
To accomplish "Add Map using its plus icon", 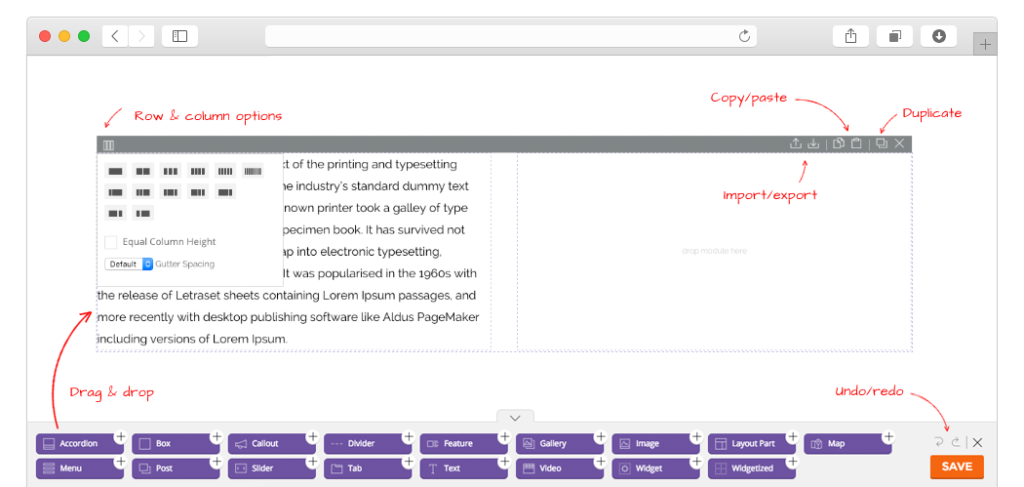I will [888, 436].
